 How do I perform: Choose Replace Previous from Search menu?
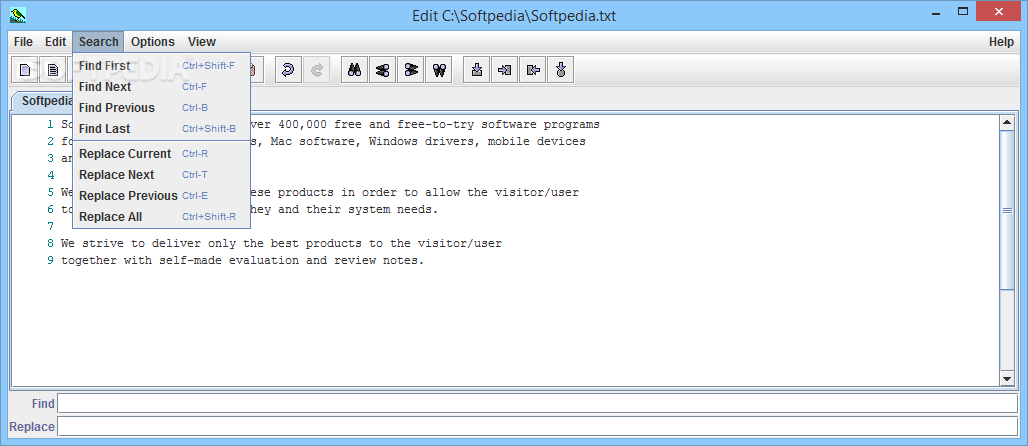click(161, 195)
